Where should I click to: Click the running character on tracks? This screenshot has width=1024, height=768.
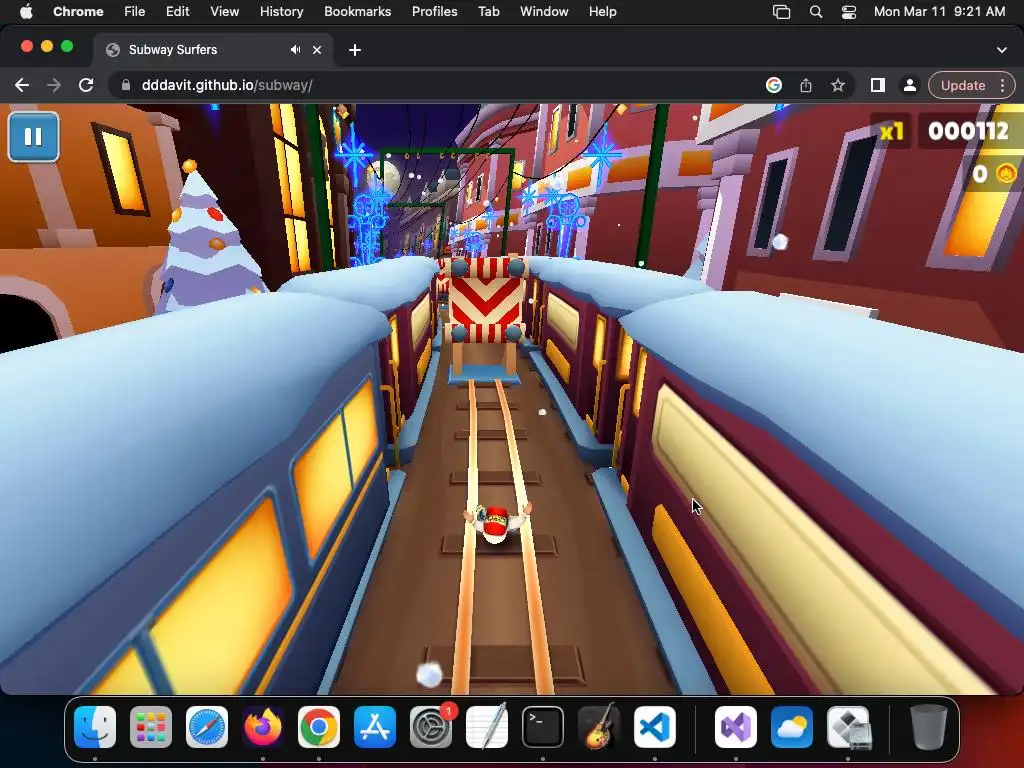[x=498, y=522]
